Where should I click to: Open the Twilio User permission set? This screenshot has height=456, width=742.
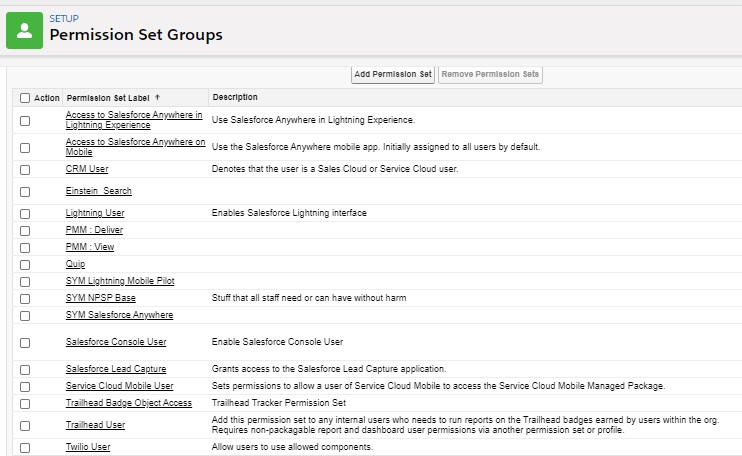point(88,447)
